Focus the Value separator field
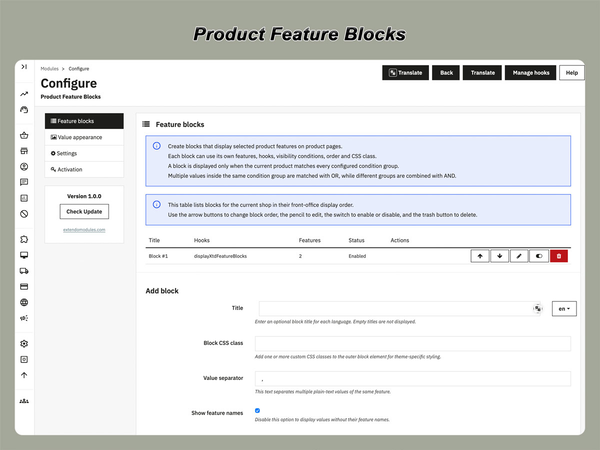 (413, 378)
